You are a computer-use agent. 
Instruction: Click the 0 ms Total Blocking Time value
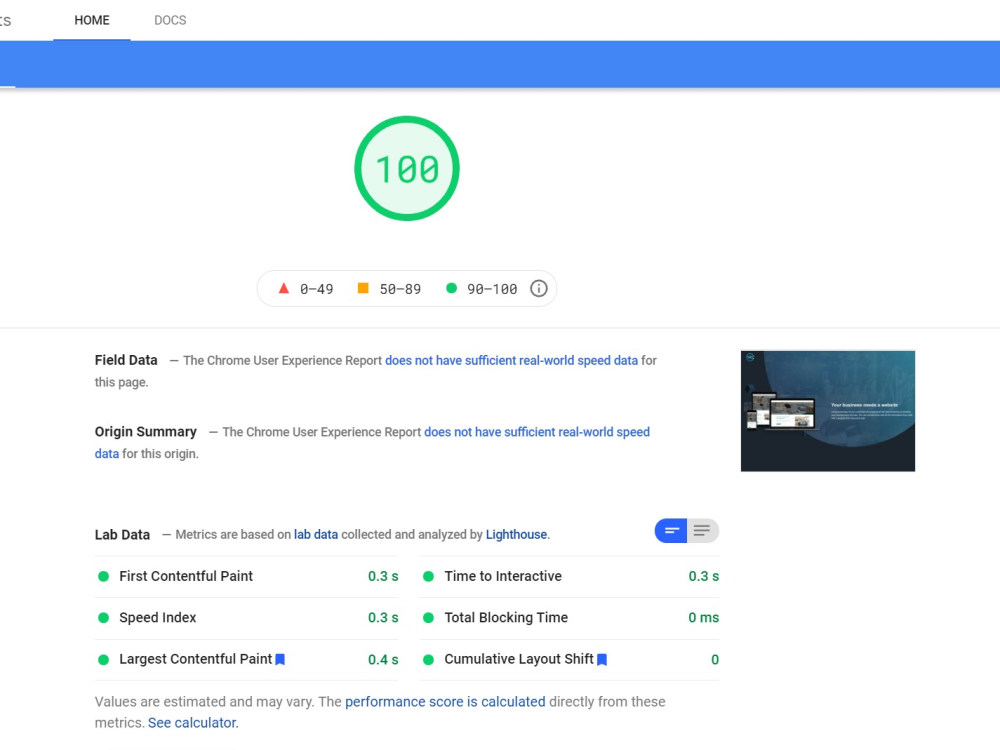703,617
